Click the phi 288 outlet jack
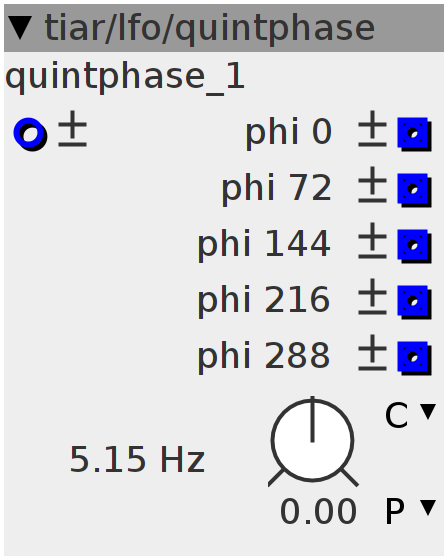Image resolution: width=448 pixels, height=560 pixels. pyautogui.click(x=414, y=358)
